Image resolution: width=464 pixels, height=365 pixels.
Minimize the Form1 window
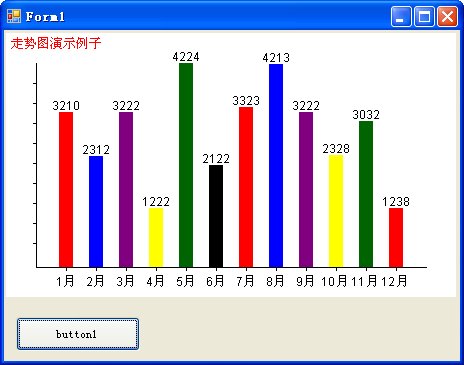click(401, 16)
